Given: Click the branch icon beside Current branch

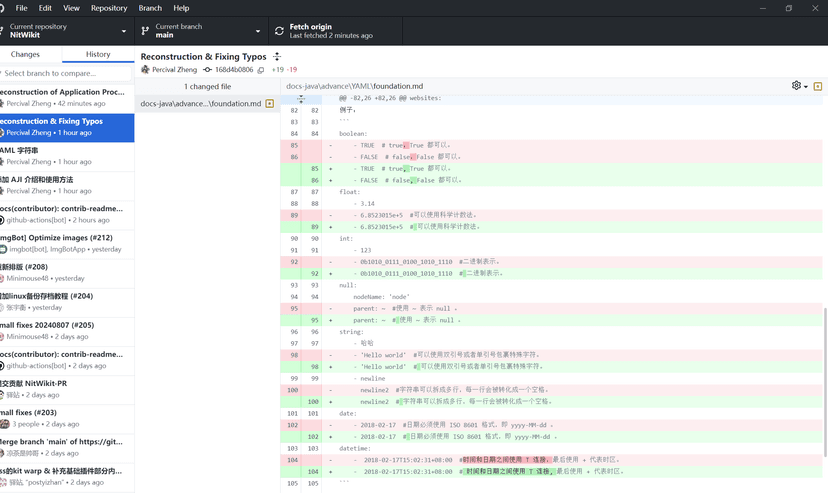Looking at the screenshot, I should tap(146, 31).
